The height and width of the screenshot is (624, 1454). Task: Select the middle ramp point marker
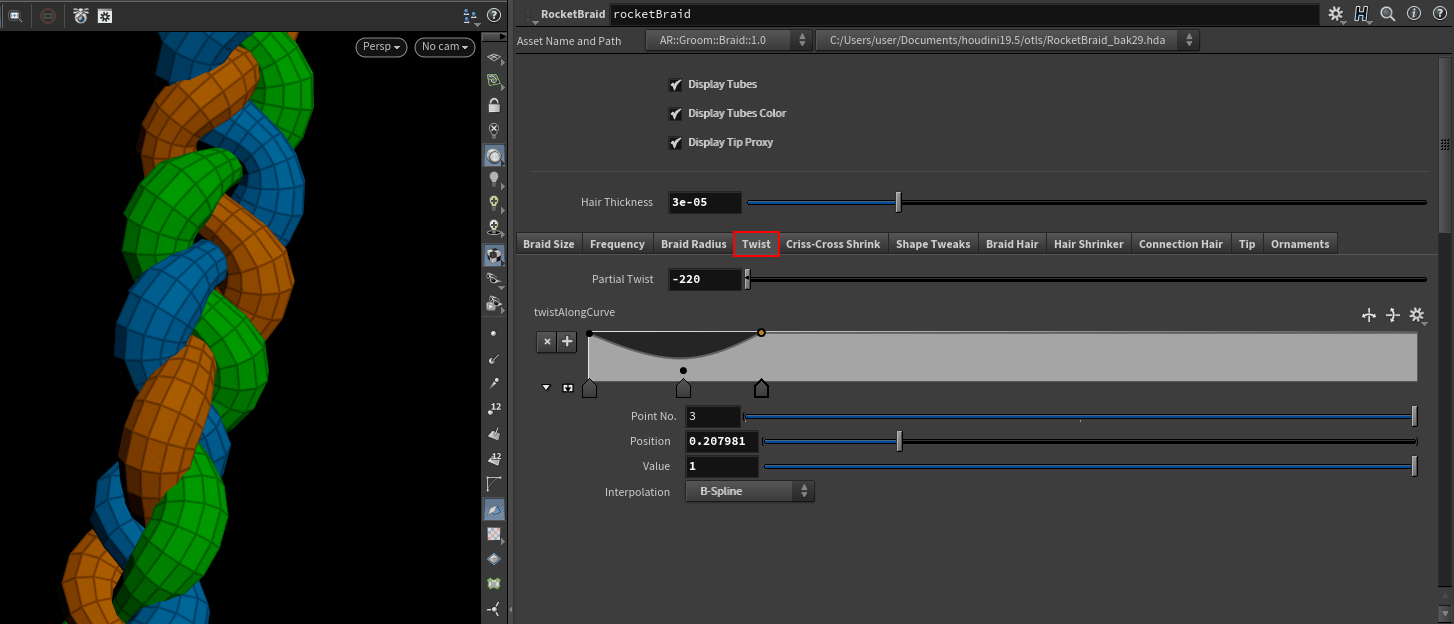(683, 387)
